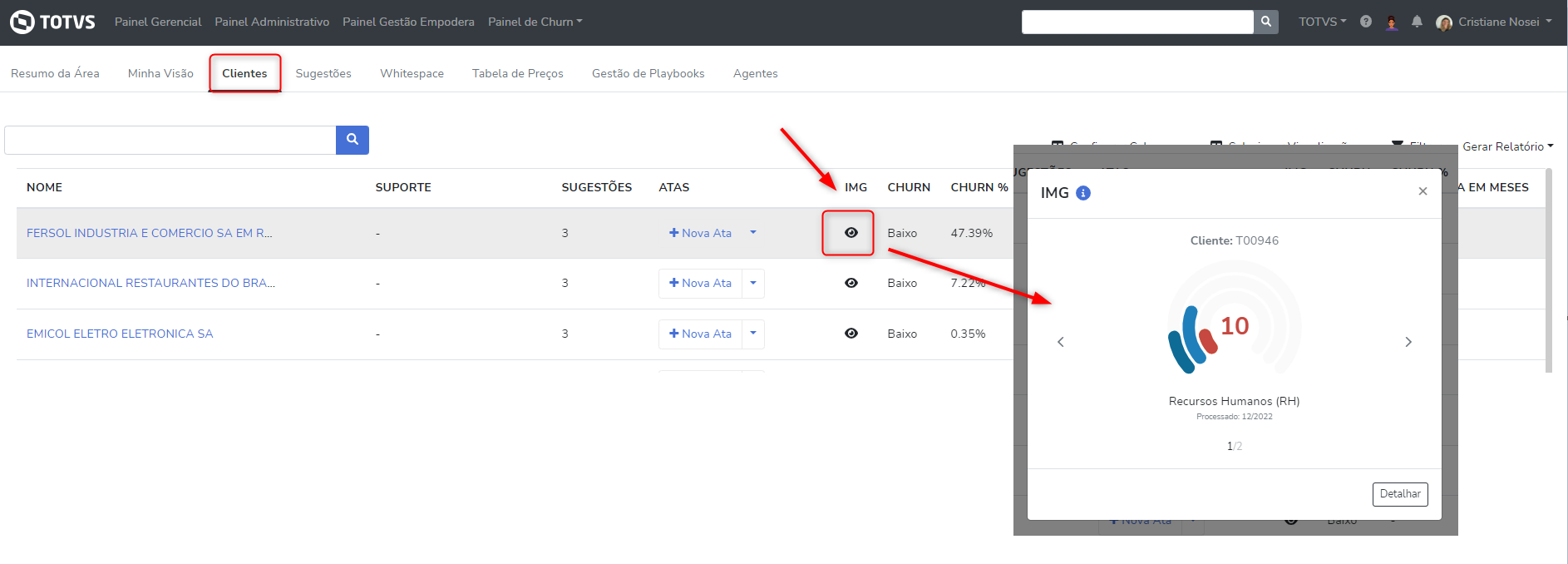1568x564 pixels.
Task: Click the IMG info icon in the dialog
Action: 1083,193
